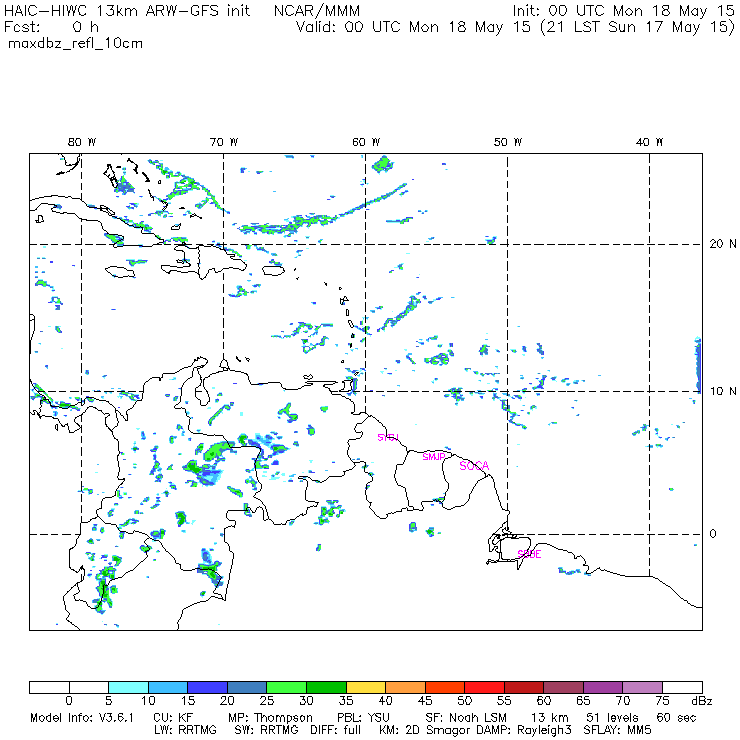
Task: Click the NCAR/MMM header text
Action: (317, 10)
